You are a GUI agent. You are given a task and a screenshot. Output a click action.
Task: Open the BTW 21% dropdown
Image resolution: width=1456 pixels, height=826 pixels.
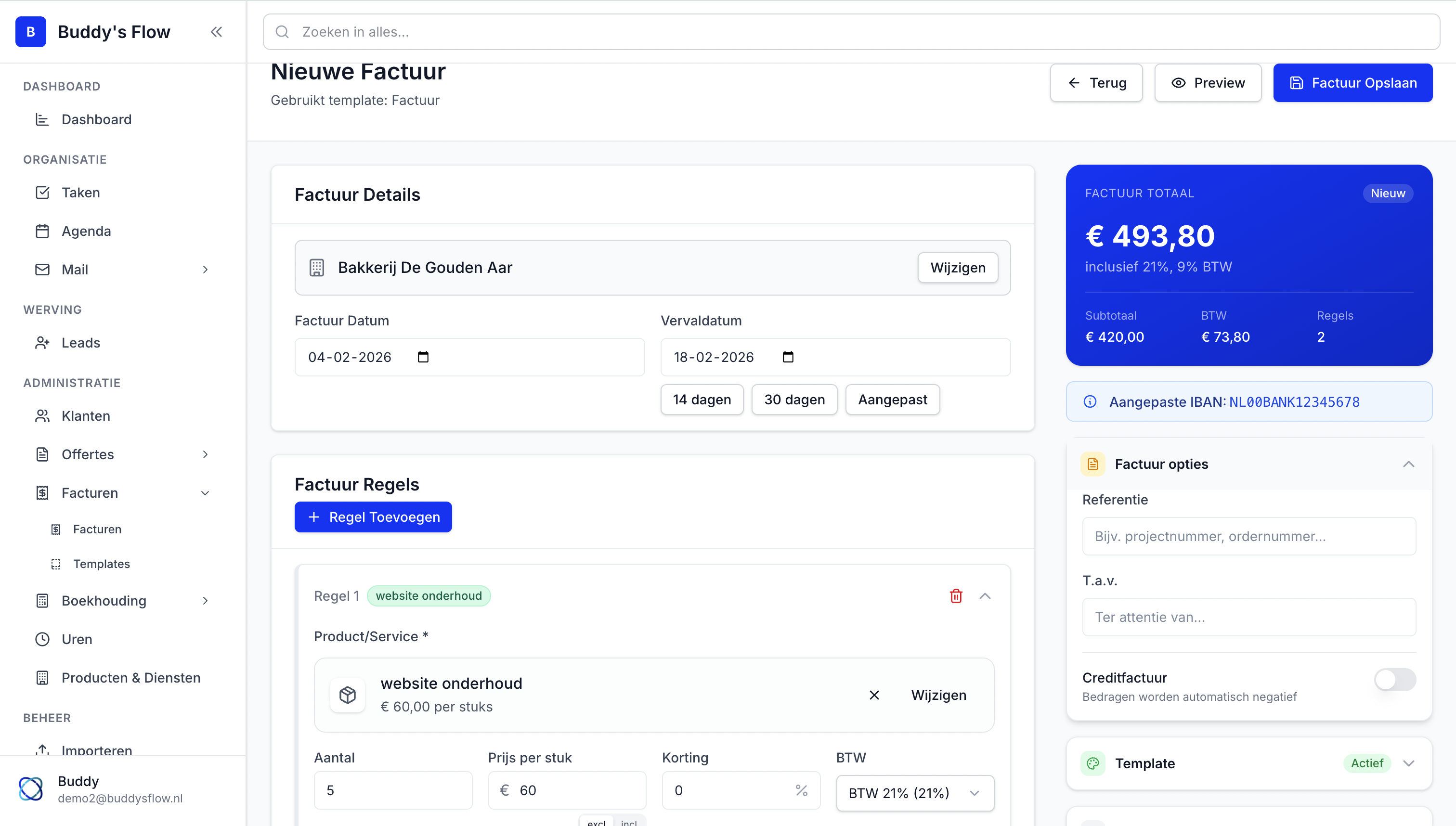coord(914,792)
